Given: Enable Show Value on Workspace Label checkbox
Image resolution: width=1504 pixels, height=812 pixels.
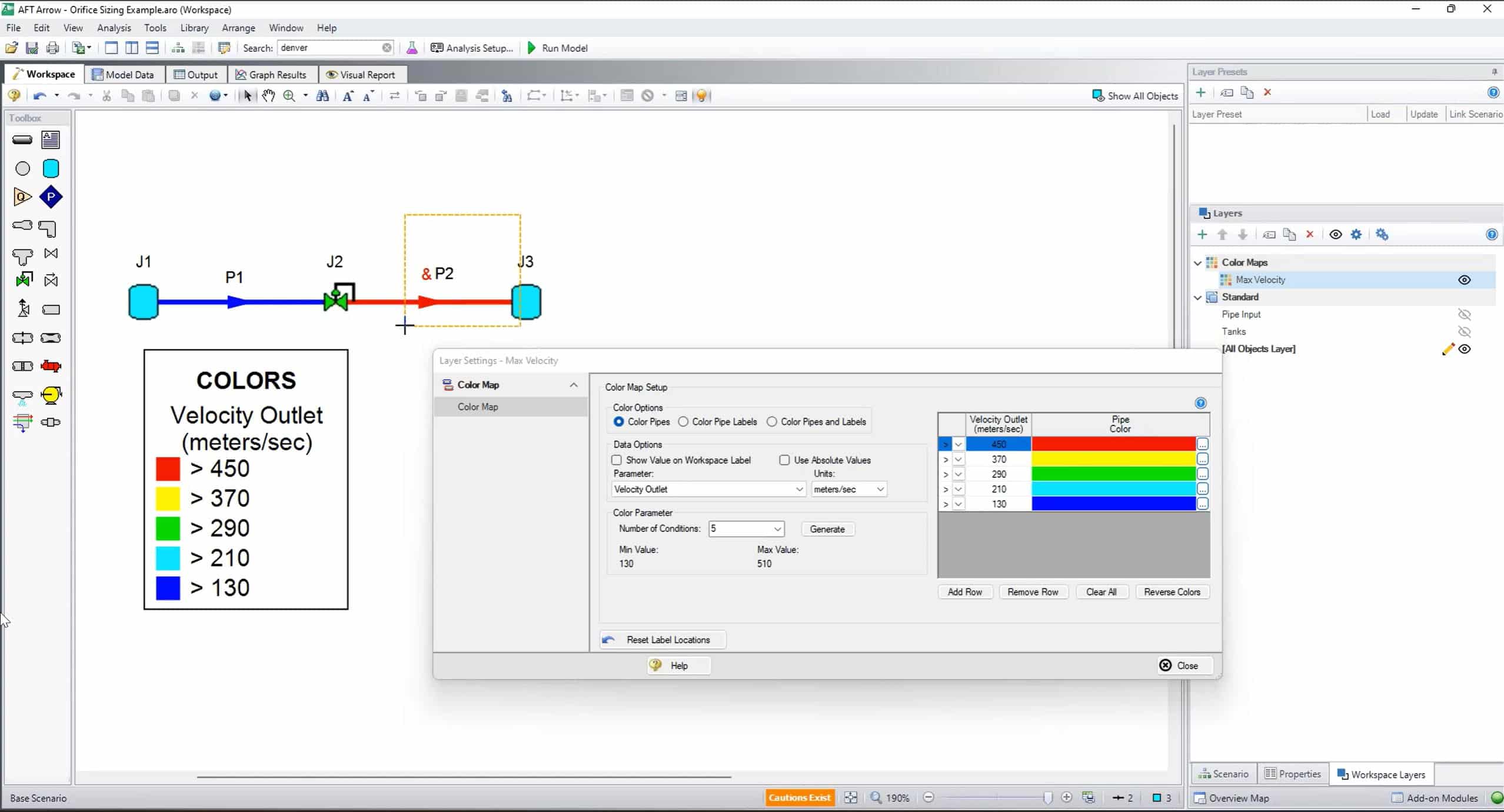Looking at the screenshot, I should (x=617, y=460).
